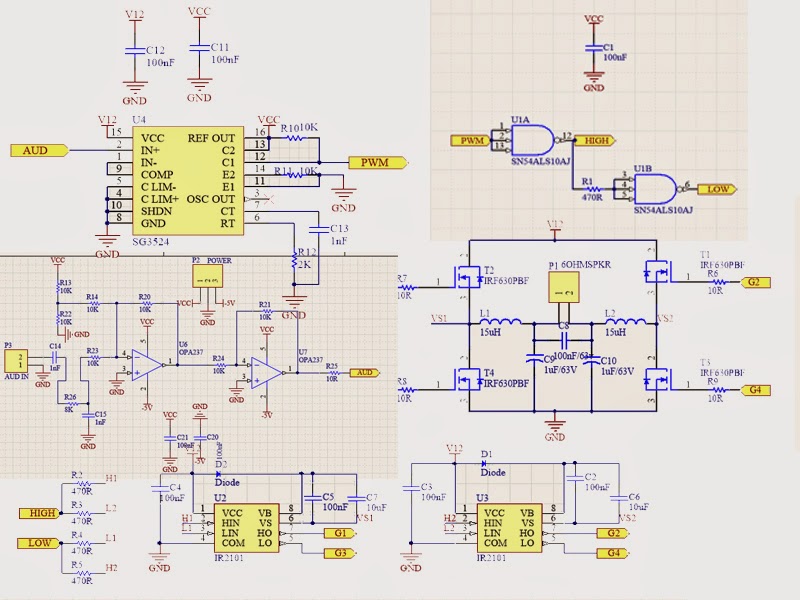Click the P1 6OHMSPKR connector block
800x600 pixels.
tap(565, 286)
